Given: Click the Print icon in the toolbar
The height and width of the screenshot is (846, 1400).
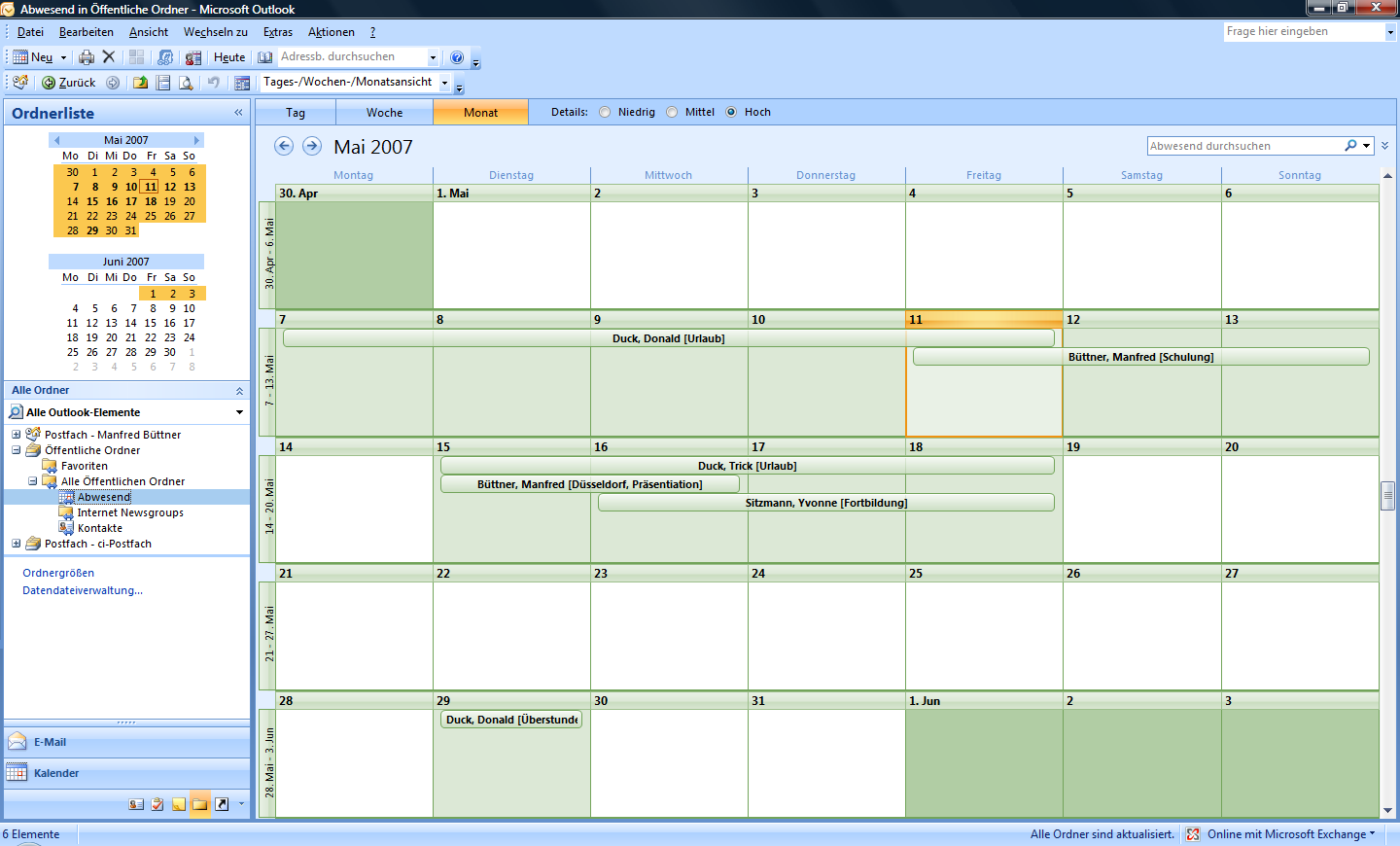Looking at the screenshot, I should point(87,57).
